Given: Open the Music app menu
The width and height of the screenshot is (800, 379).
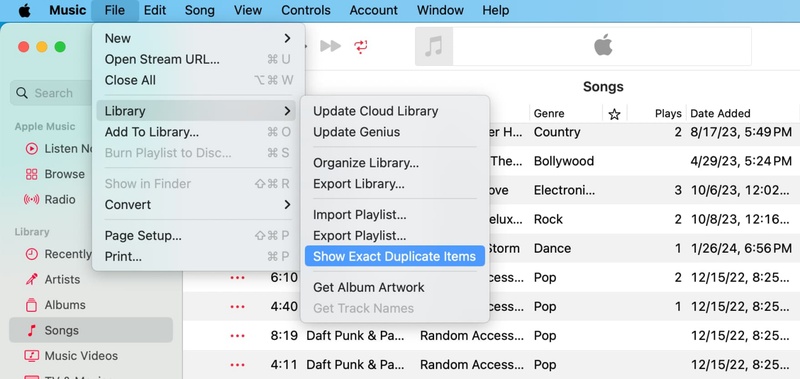Looking at the screenshot, I should pyautogui.click(x=68, y=10).
